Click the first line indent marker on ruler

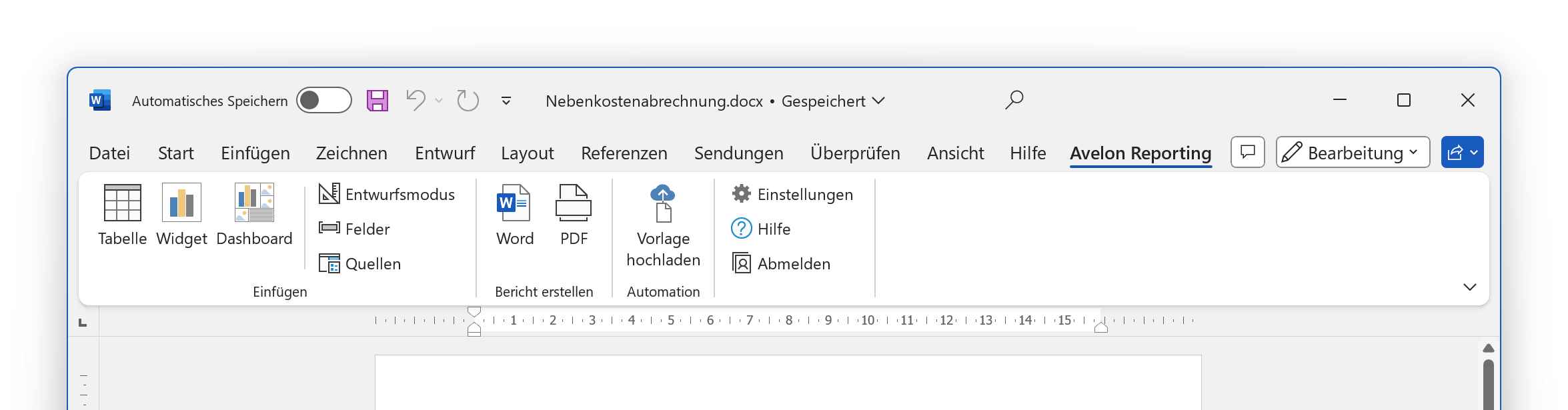point(474,311)
